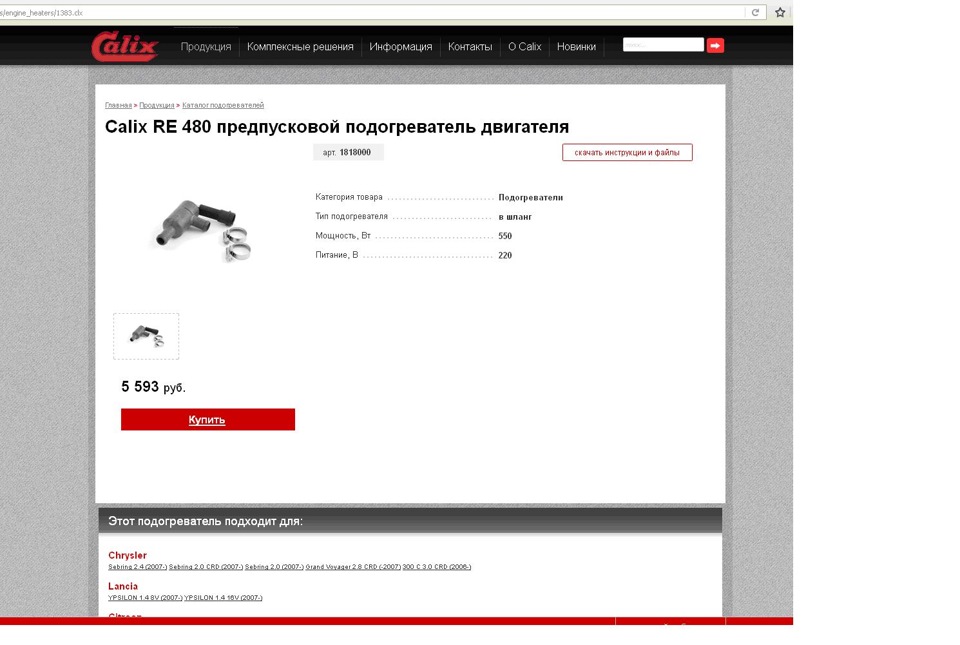Click the Calix logo
This screenshot has width=960, height=645.
tap(126, 46)
